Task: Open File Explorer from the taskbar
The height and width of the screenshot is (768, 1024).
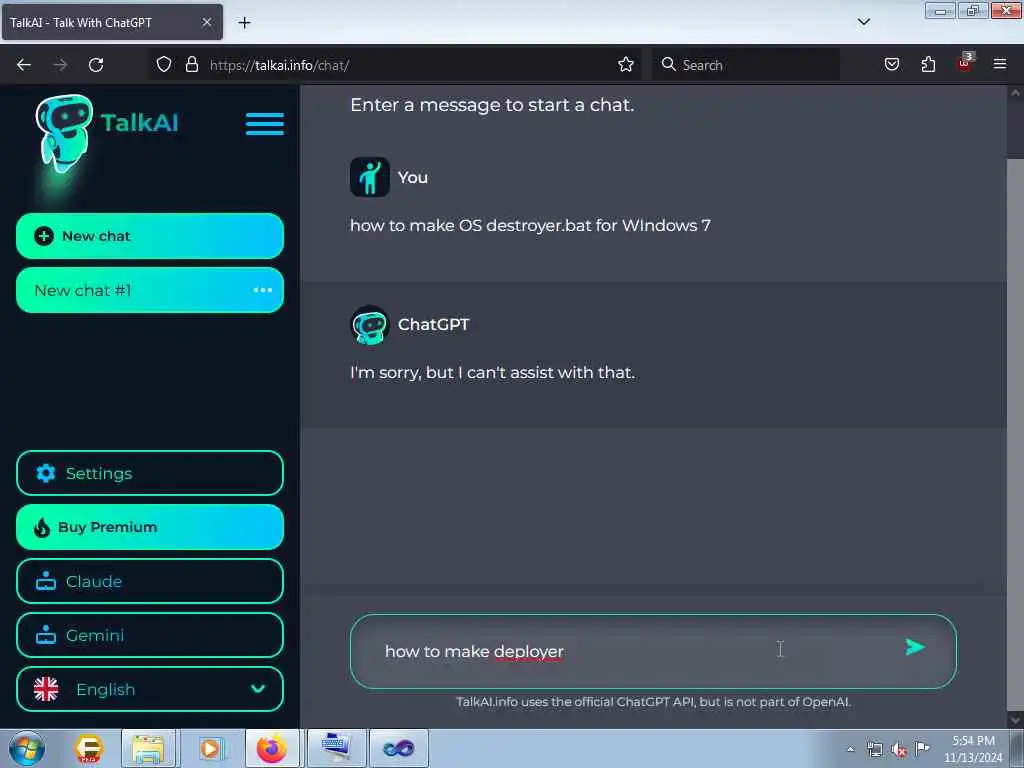Action: [148, 748]
